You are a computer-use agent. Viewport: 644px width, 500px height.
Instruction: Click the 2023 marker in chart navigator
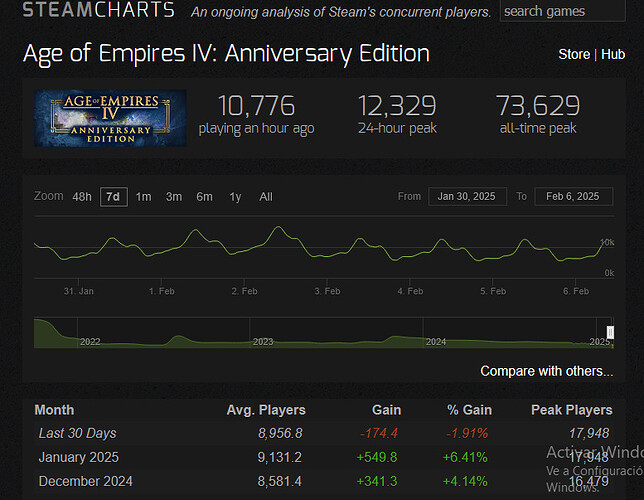click(263, 342)
